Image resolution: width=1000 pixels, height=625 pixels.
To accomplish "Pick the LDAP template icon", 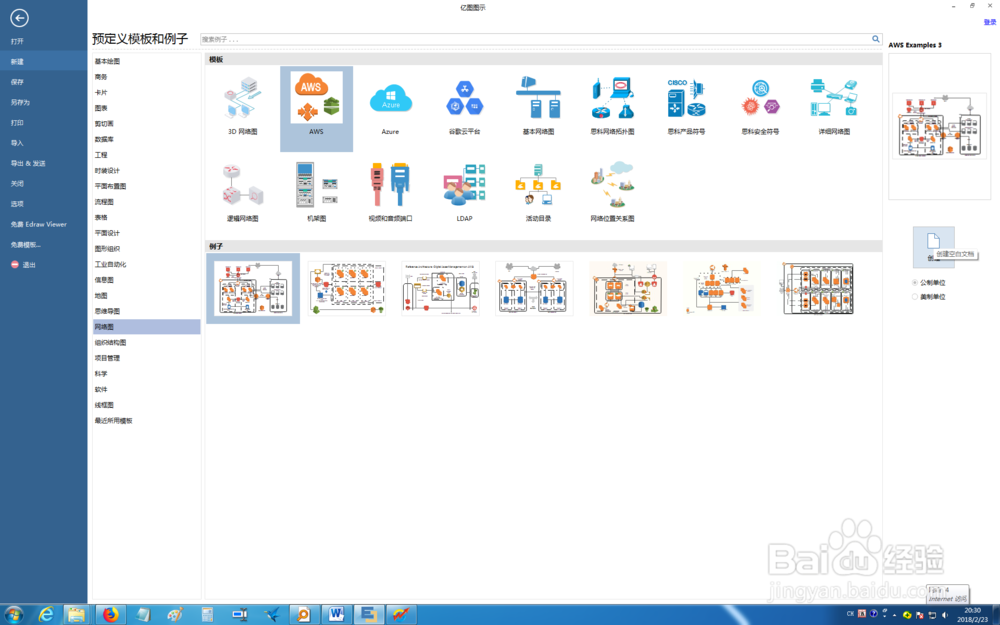I will pos(464,185).
